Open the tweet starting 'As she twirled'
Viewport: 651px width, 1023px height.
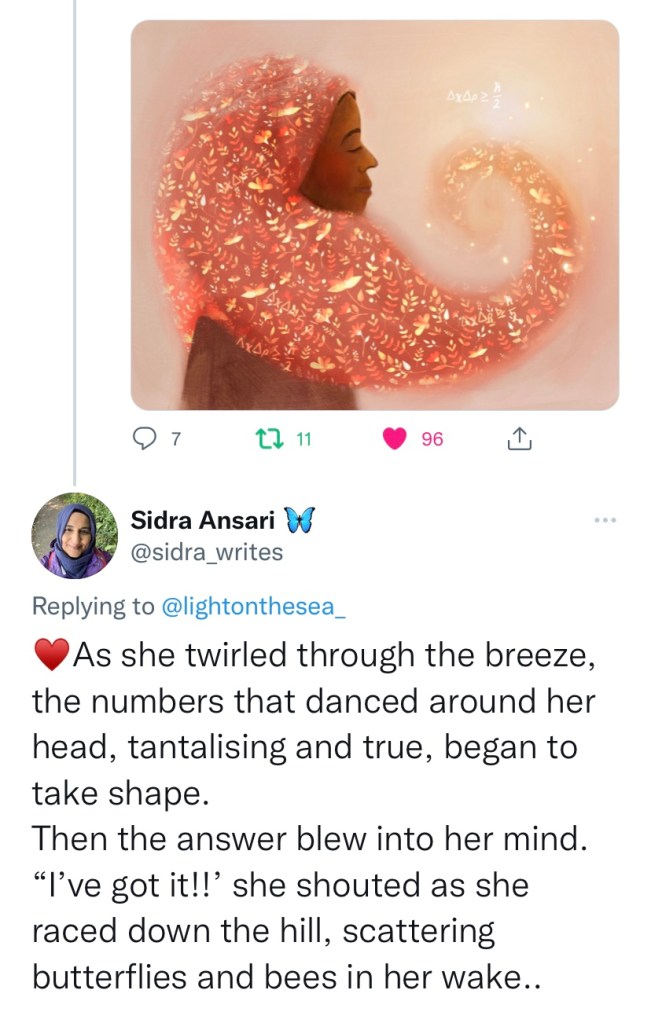(x=313, y=750)
